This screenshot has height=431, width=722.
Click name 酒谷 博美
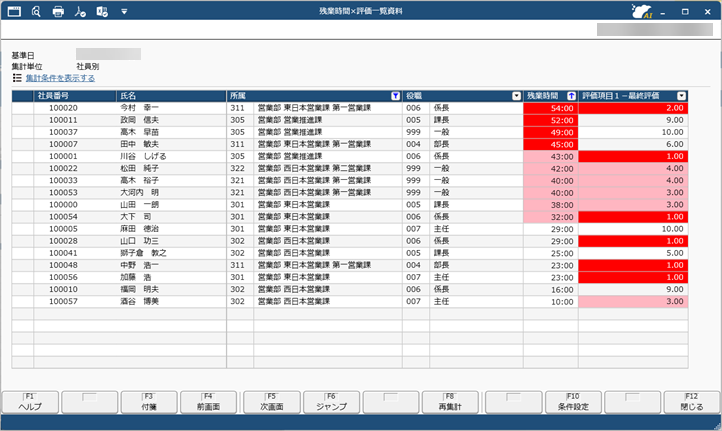pyautogui.click(x=140, y=301)
